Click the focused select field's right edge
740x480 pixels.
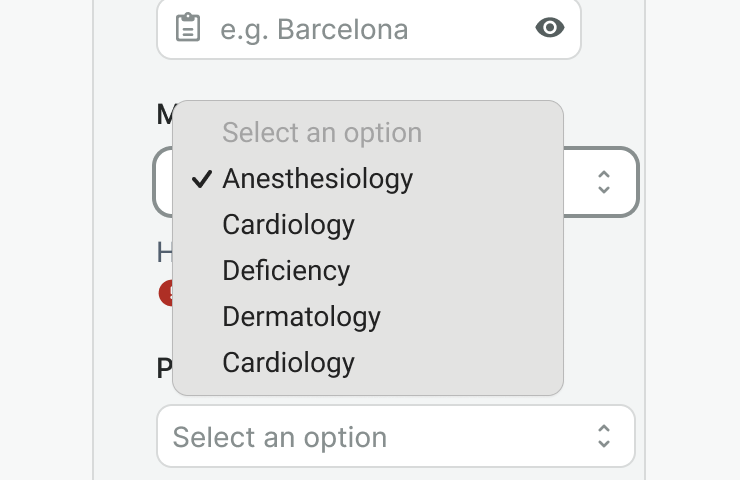coord(628,181)
